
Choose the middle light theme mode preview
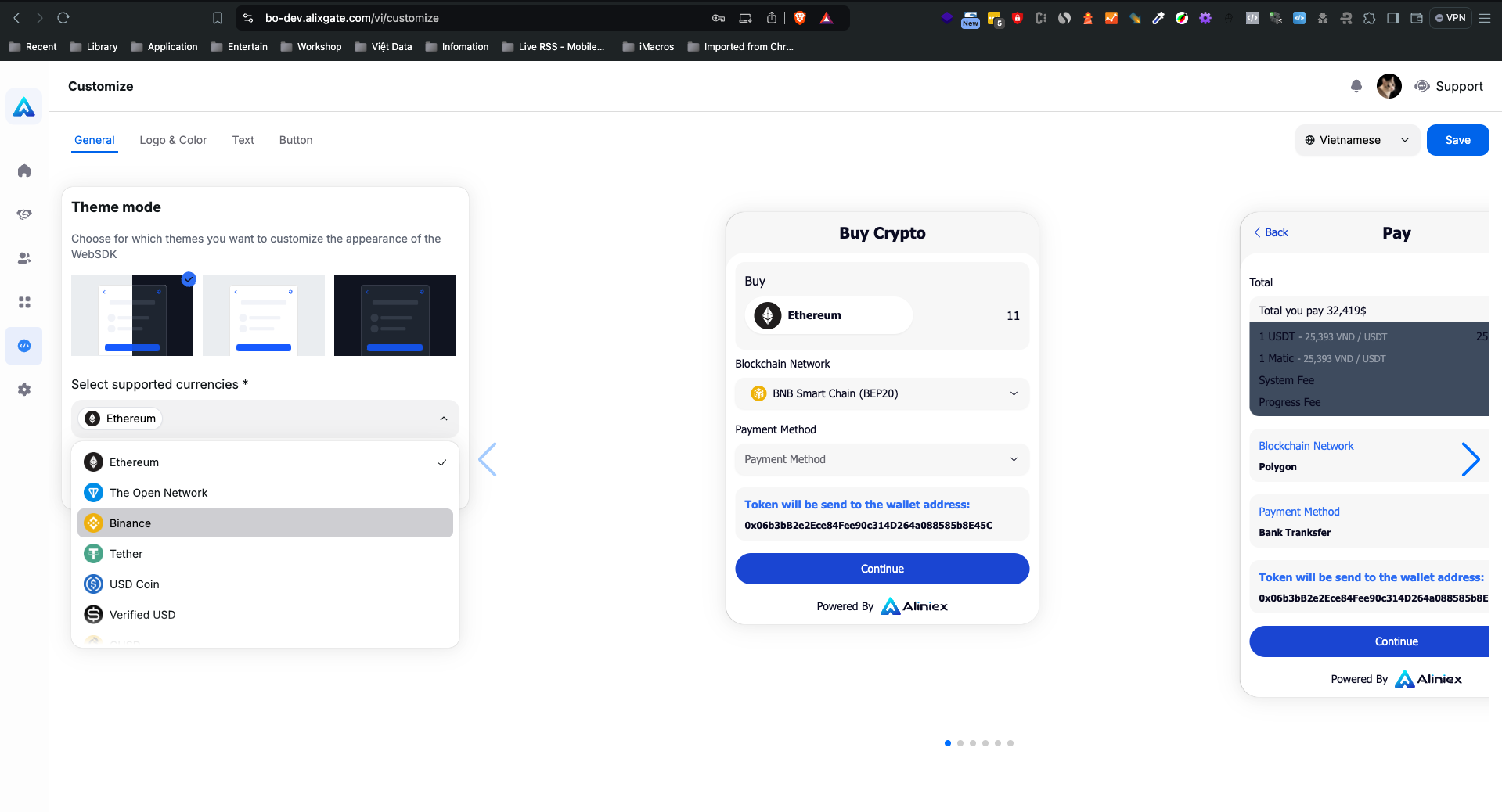pyautogui.click(x=263, y=314)
